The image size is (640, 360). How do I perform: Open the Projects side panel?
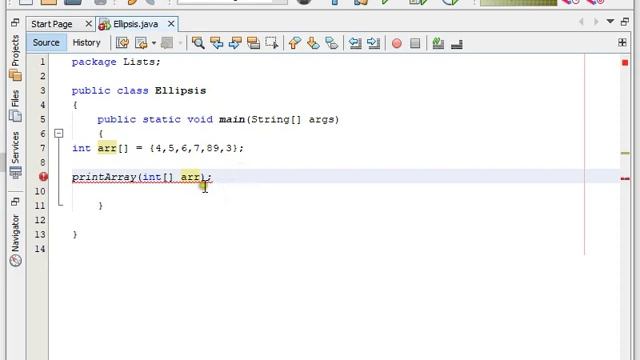[15, 51]
